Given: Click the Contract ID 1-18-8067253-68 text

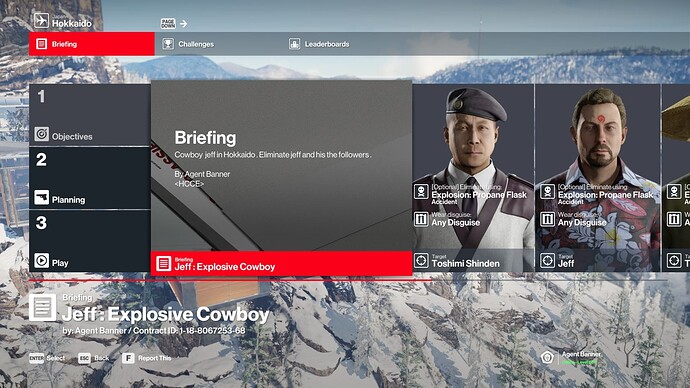Looking at the screenshot, I should pyautogui.click(x=189, y=331).
